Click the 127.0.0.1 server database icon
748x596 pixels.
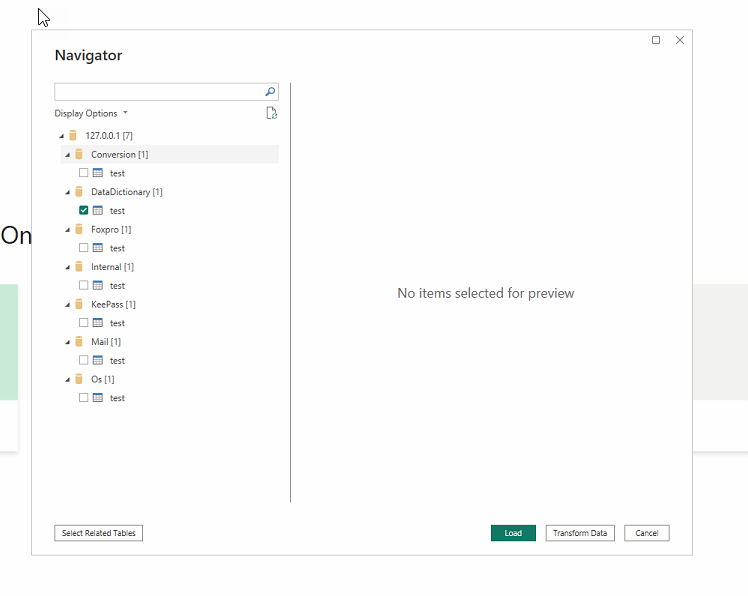(73, 136)
